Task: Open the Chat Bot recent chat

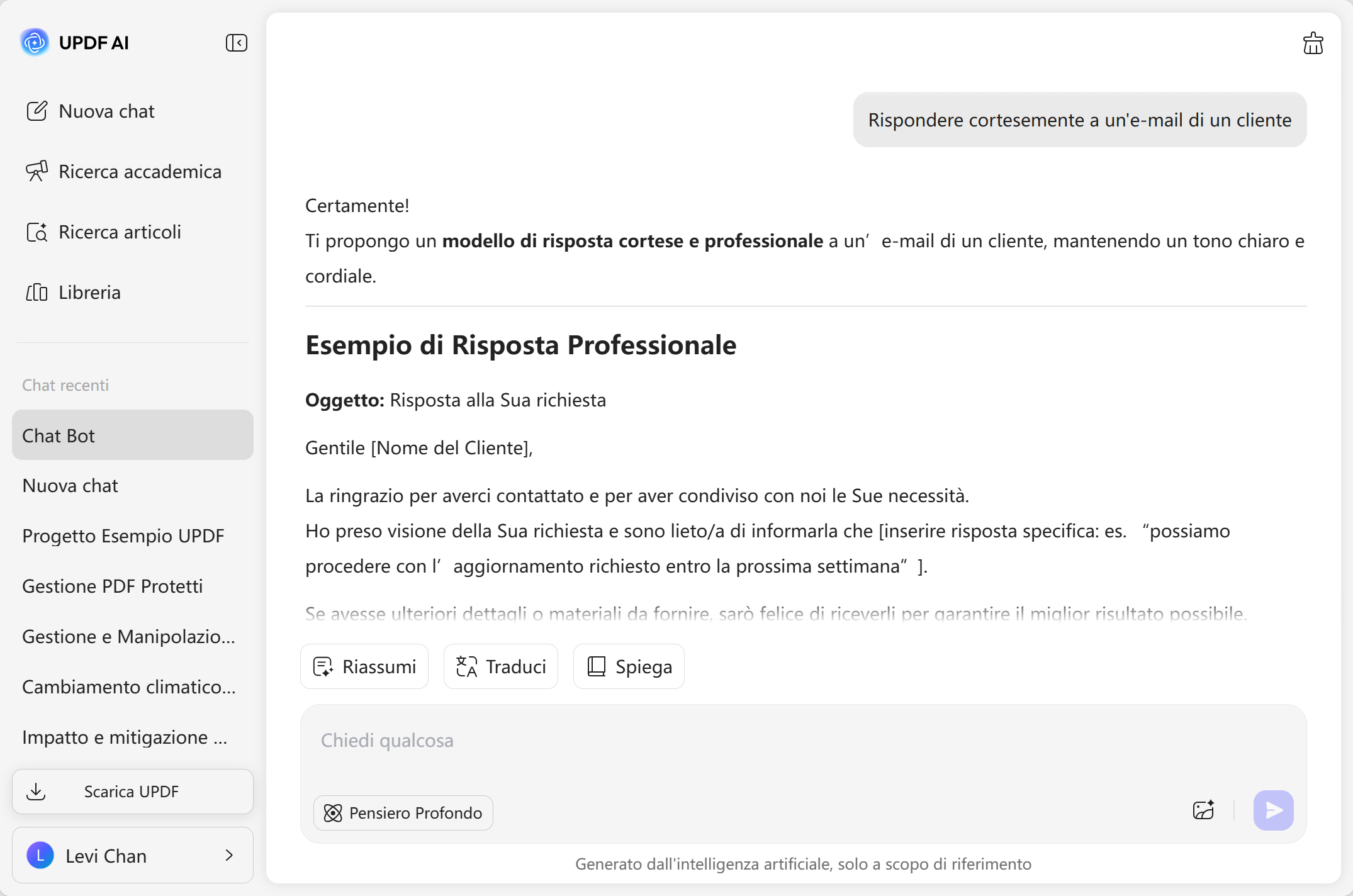Action: [x=132, y=435]
